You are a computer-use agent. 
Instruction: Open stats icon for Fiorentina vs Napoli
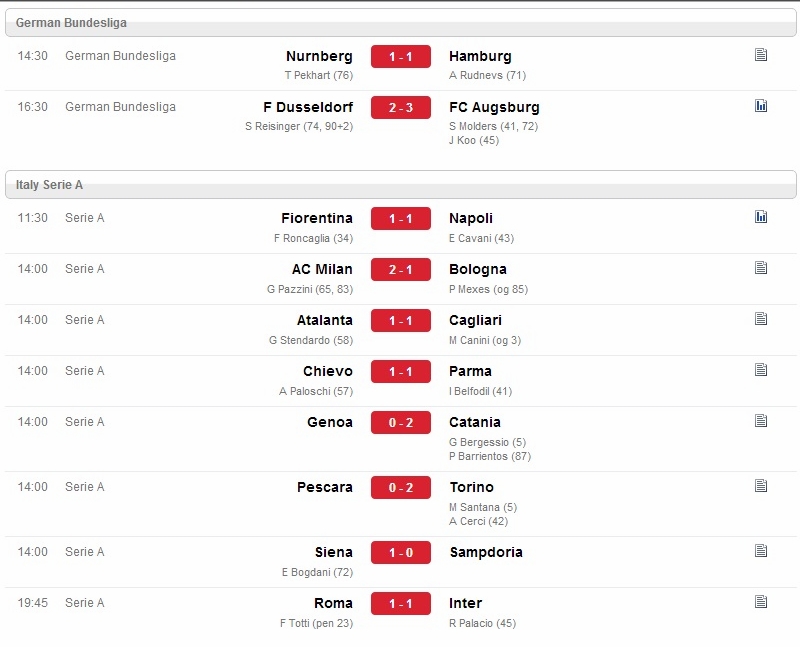click(761, 217)
